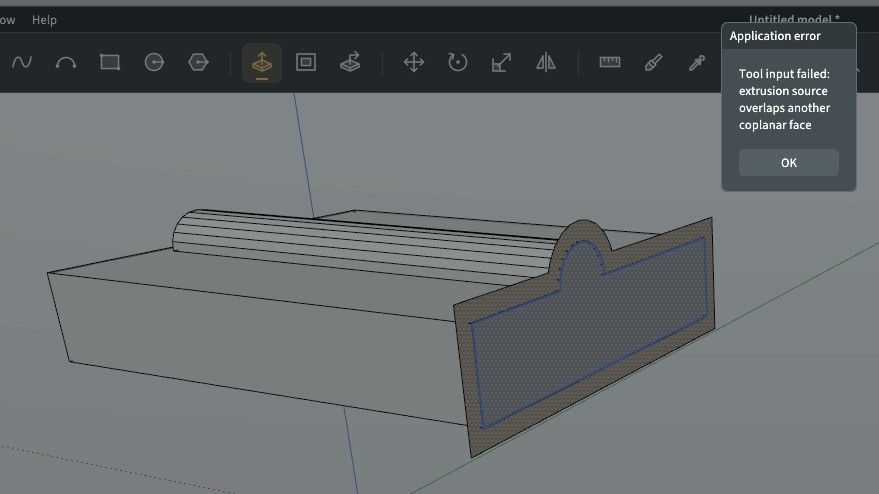The height and width of the screenshot is (494, 879).
Task: Activate the Scale tool
Action: point(502,62)
